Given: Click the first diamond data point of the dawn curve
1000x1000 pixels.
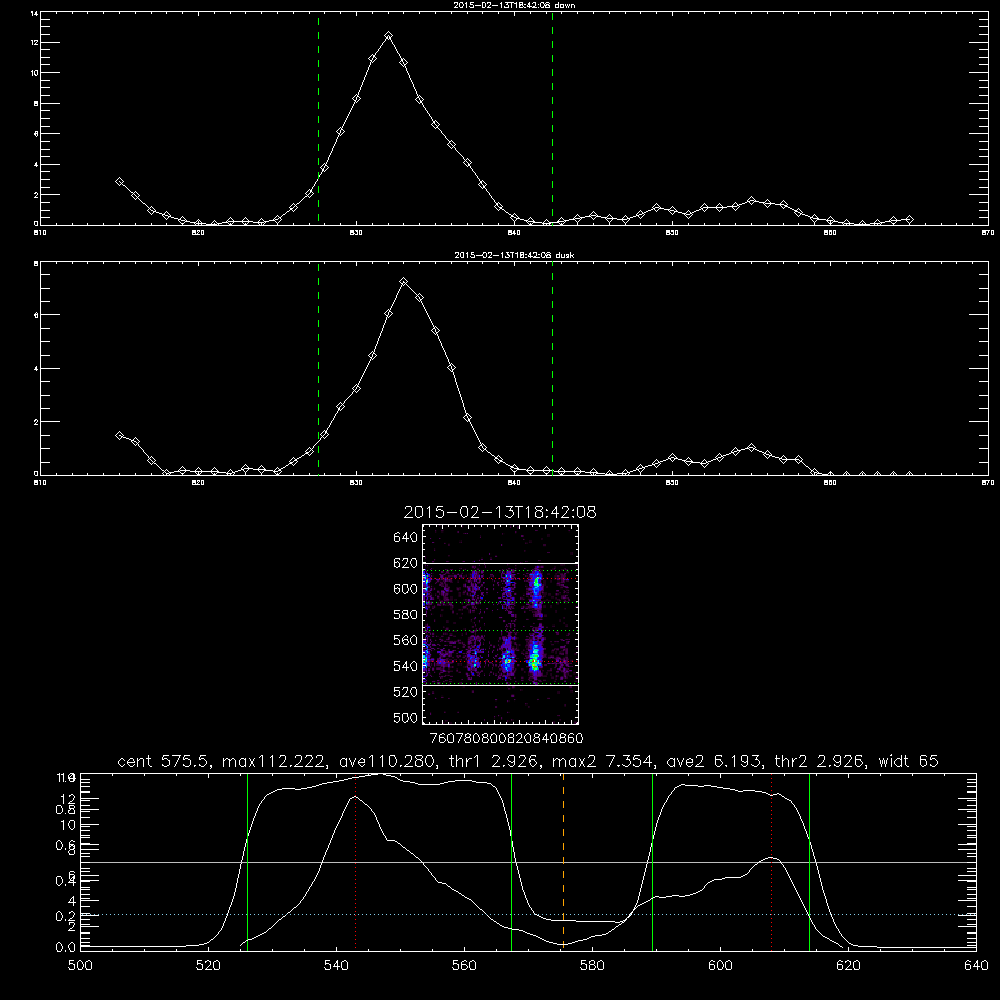Looking at the screenshot, I should tap(119, 182).
